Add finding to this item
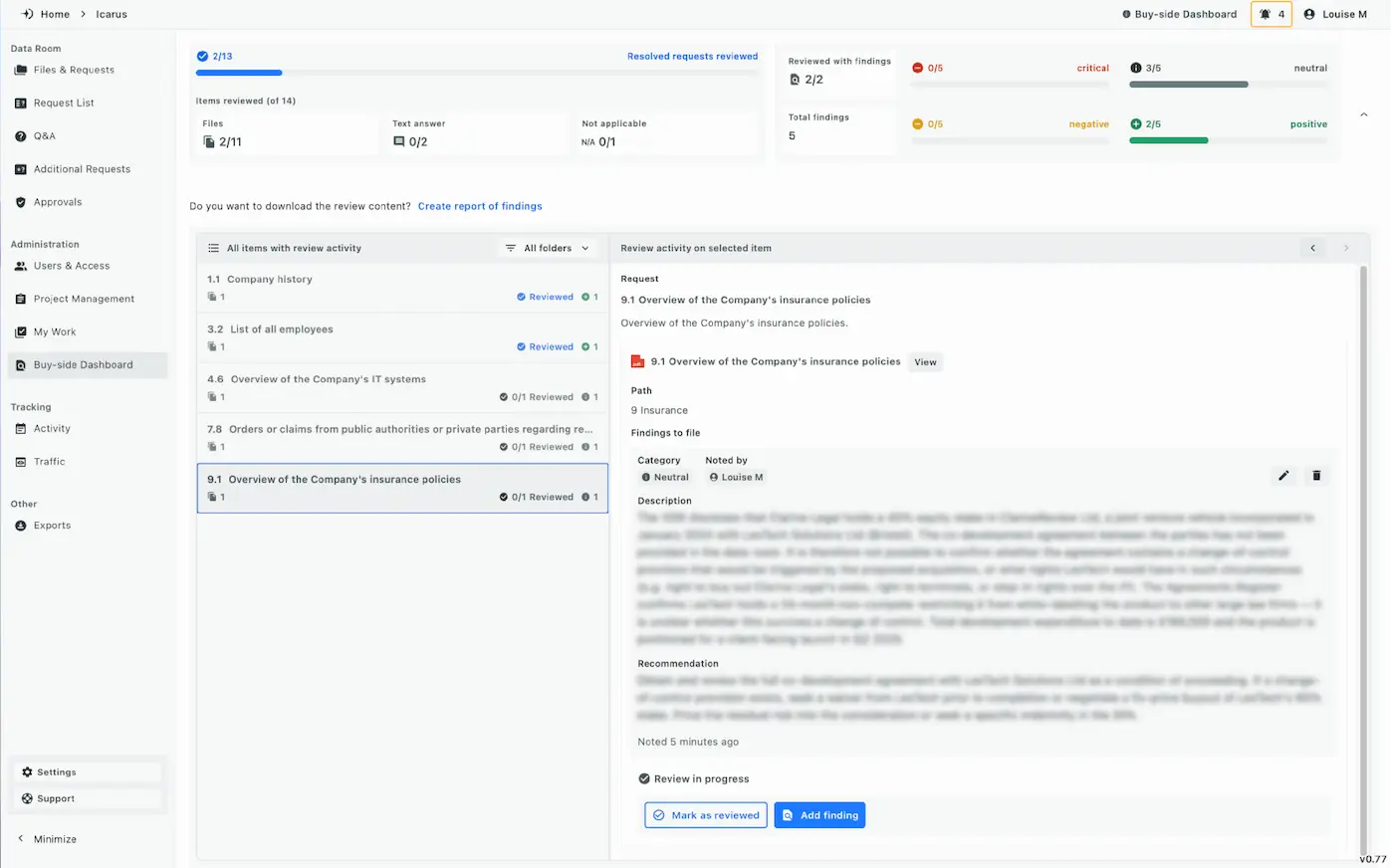This screenshot has height=868, width=1394. (x=819, y=815)
